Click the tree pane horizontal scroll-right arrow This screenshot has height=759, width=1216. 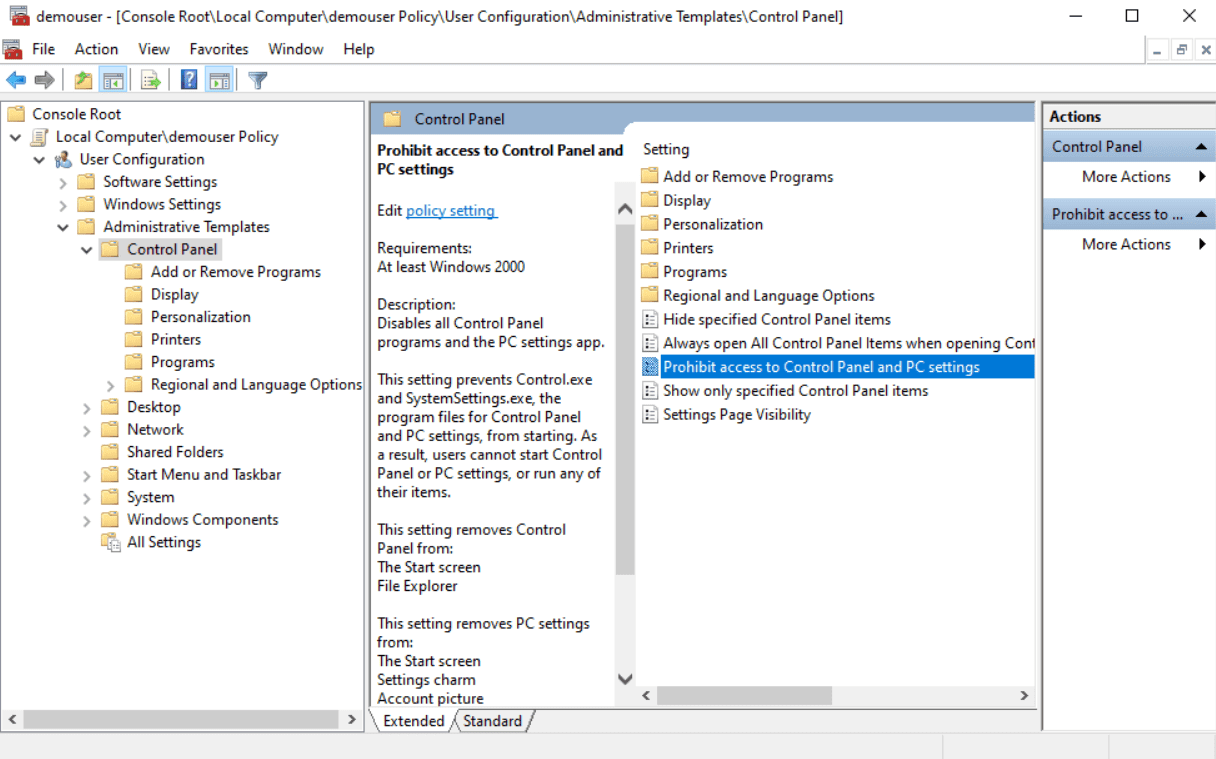pyautogui.click(x=352, y=719)
